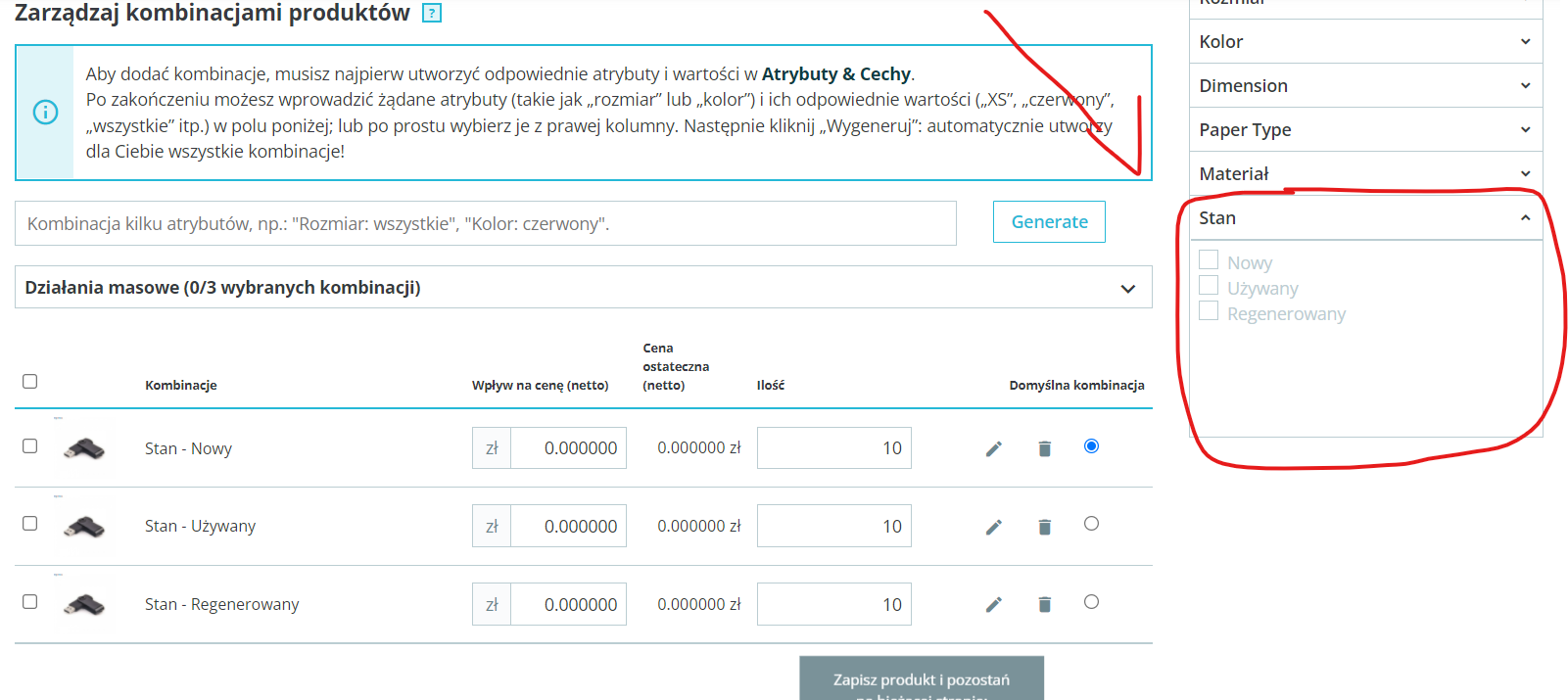Edit the Stan - Nowy combination pencil icon

point(993,448)
